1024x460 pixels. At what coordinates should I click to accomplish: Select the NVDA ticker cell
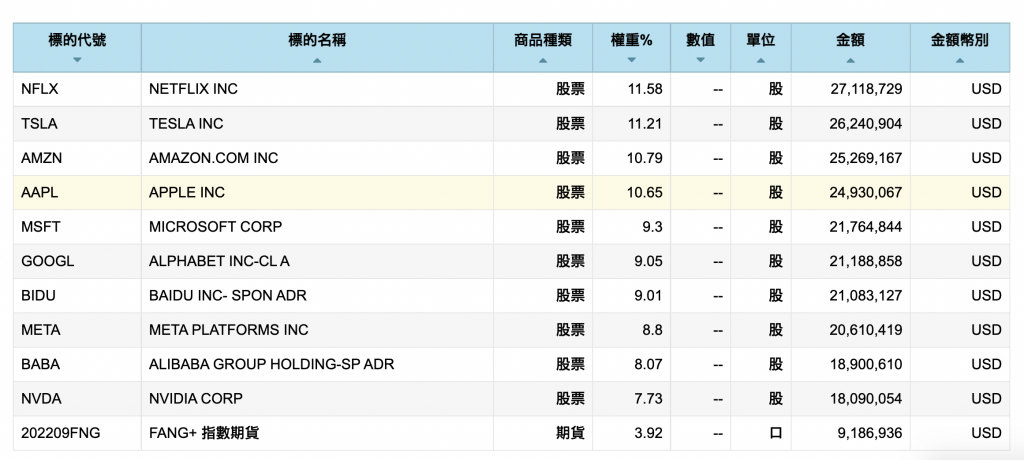pyautogui.click(x=77, y=399)
